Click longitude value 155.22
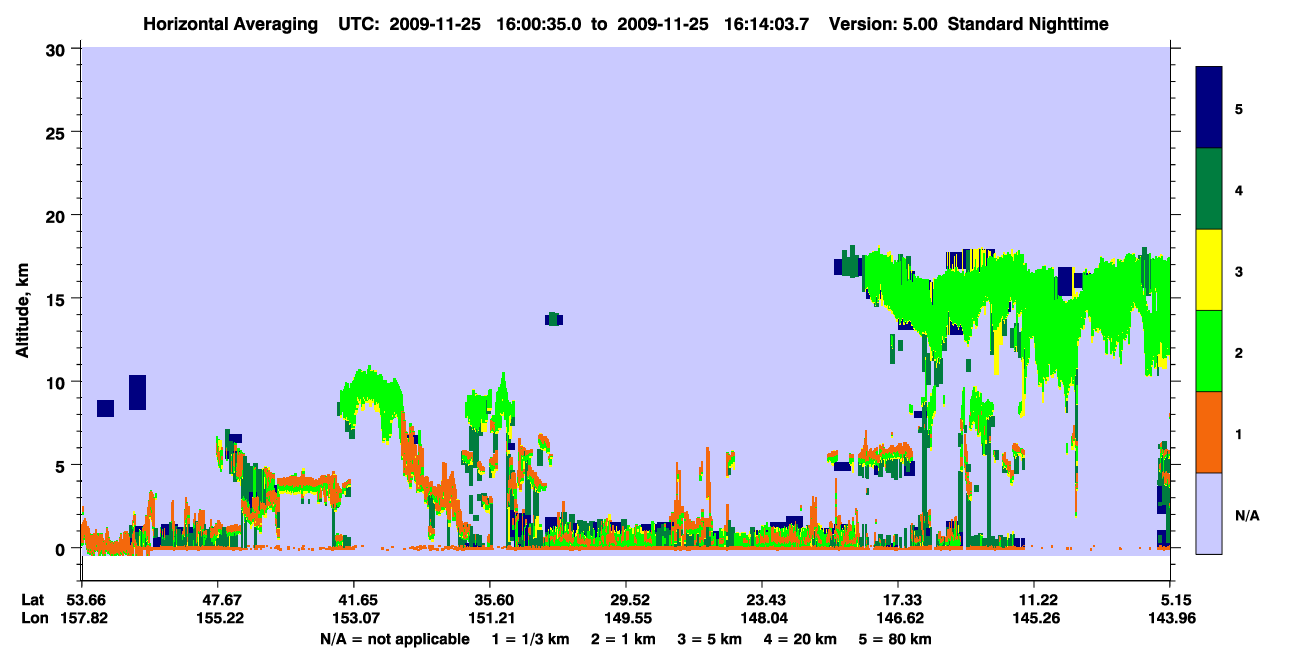This screenshot has width=1300, height=667. click(x=218, y=618)
